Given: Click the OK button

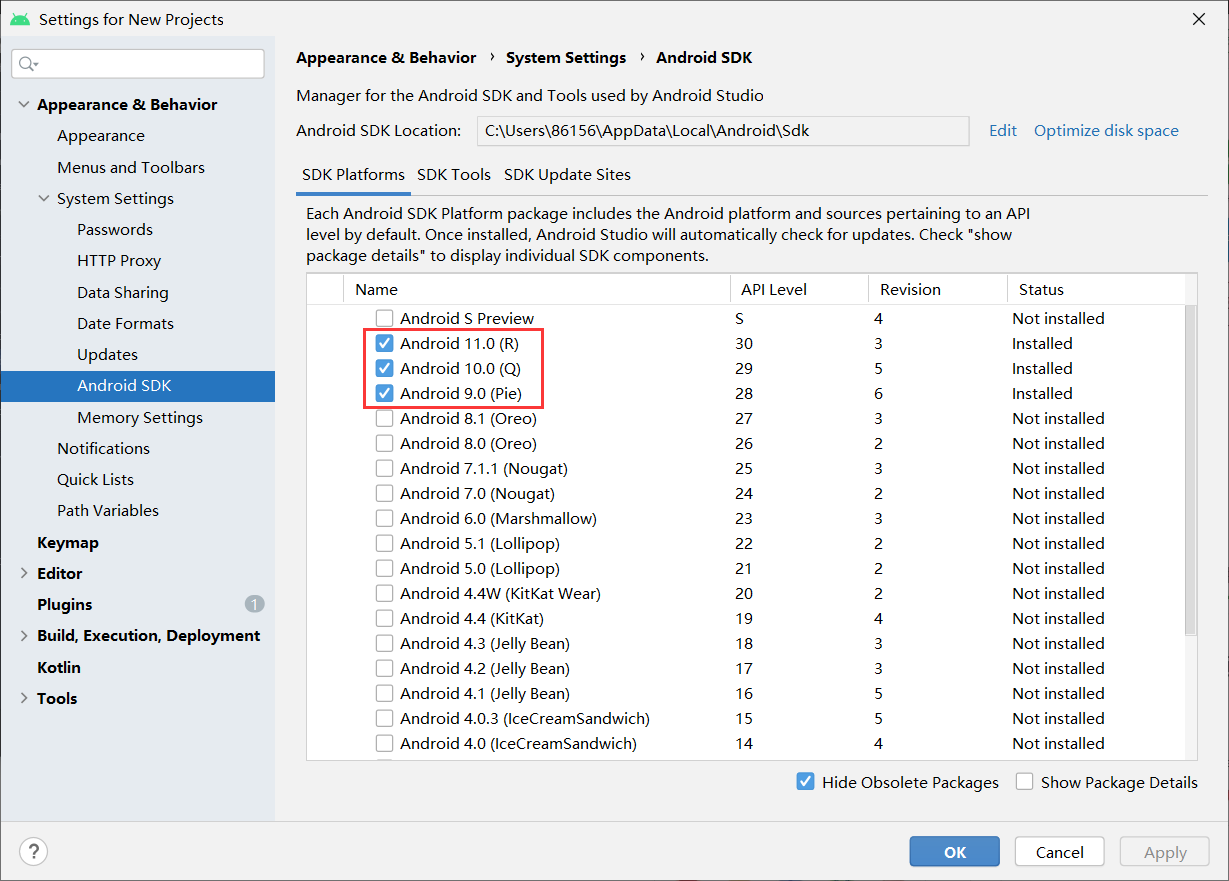Looking at the screenshot, I should [955, 852].
